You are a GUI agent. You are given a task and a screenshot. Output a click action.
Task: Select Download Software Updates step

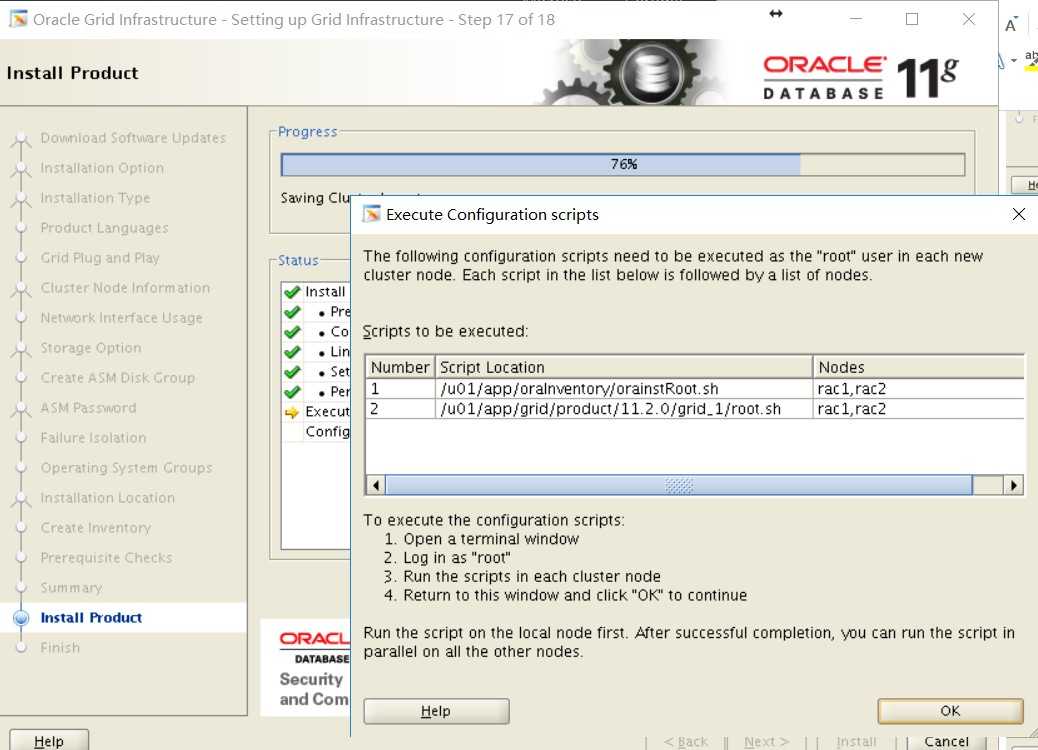[133, 138]
